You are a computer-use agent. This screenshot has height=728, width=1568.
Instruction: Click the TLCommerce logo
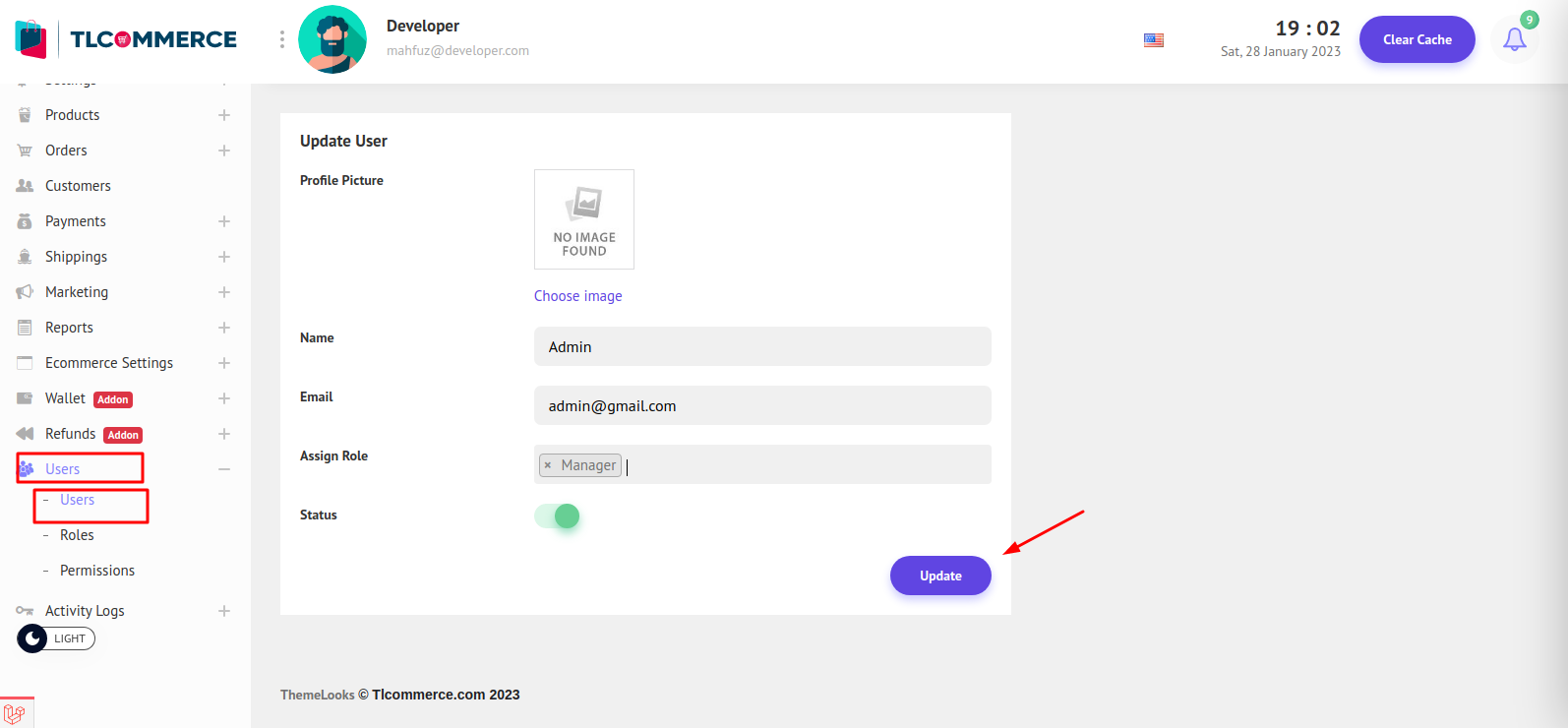(x=127, y=39)
